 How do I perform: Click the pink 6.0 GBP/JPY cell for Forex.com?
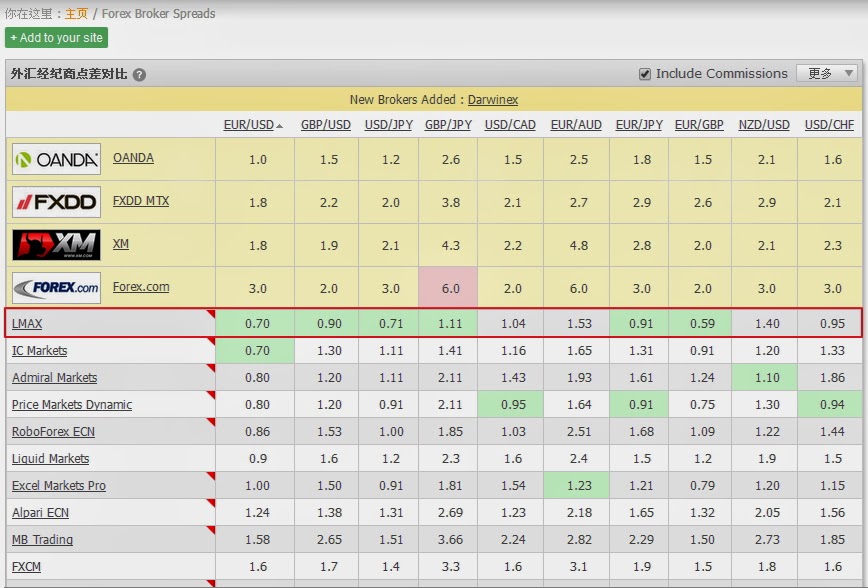coord(448,287)
